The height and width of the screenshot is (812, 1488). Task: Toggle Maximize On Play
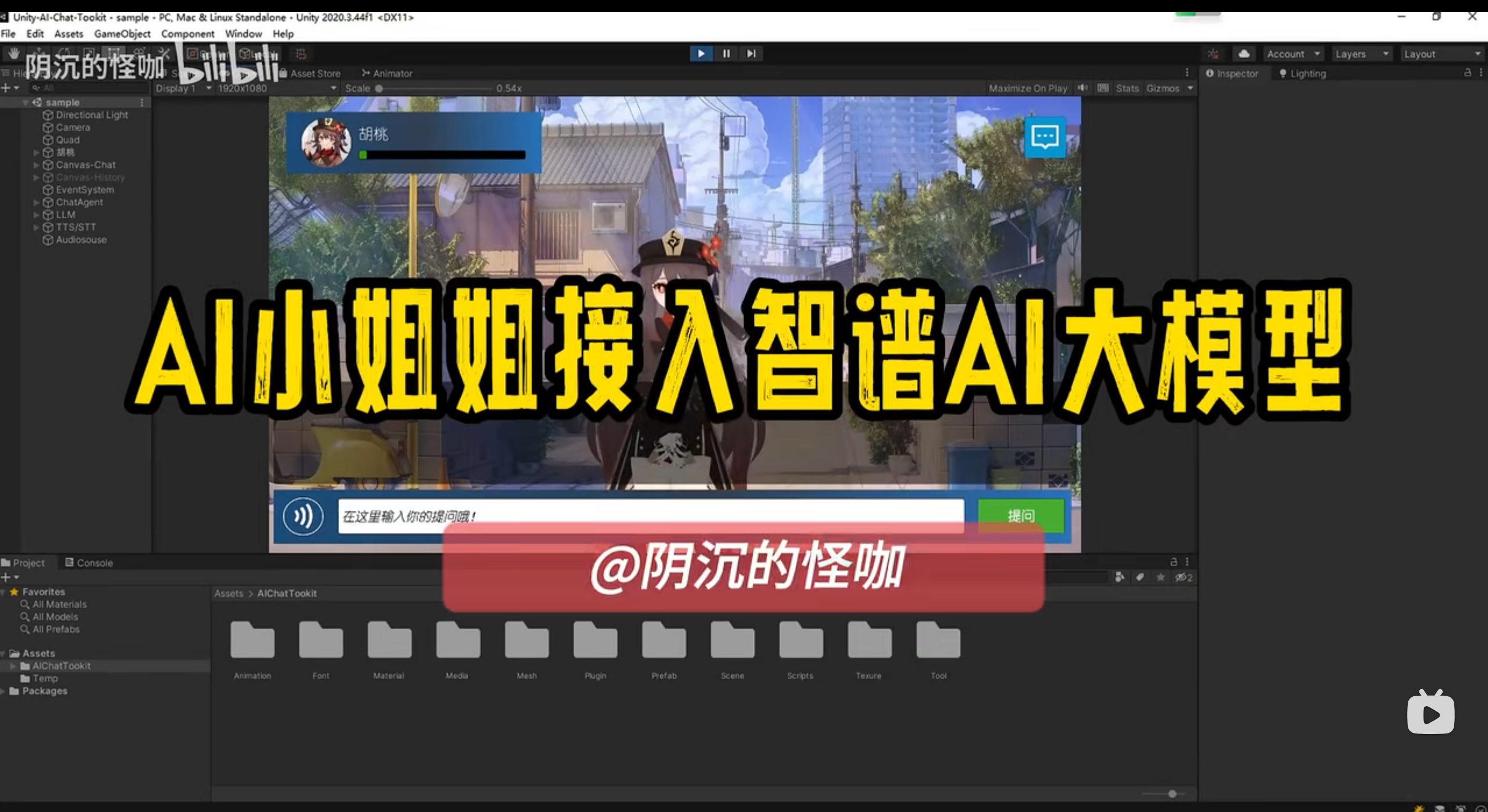1028,88
